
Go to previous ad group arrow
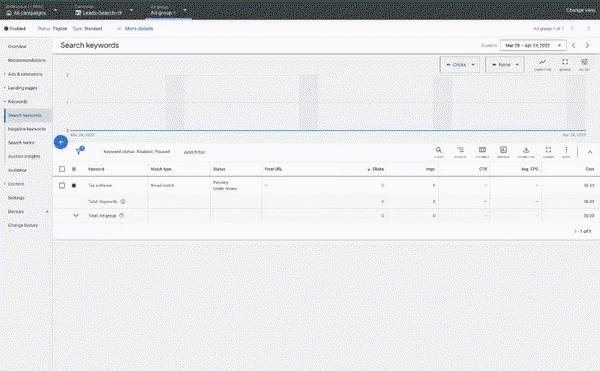click(x=573, y=29)
